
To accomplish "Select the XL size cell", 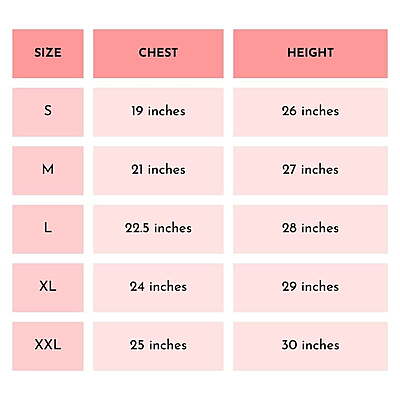I will 48,288.
